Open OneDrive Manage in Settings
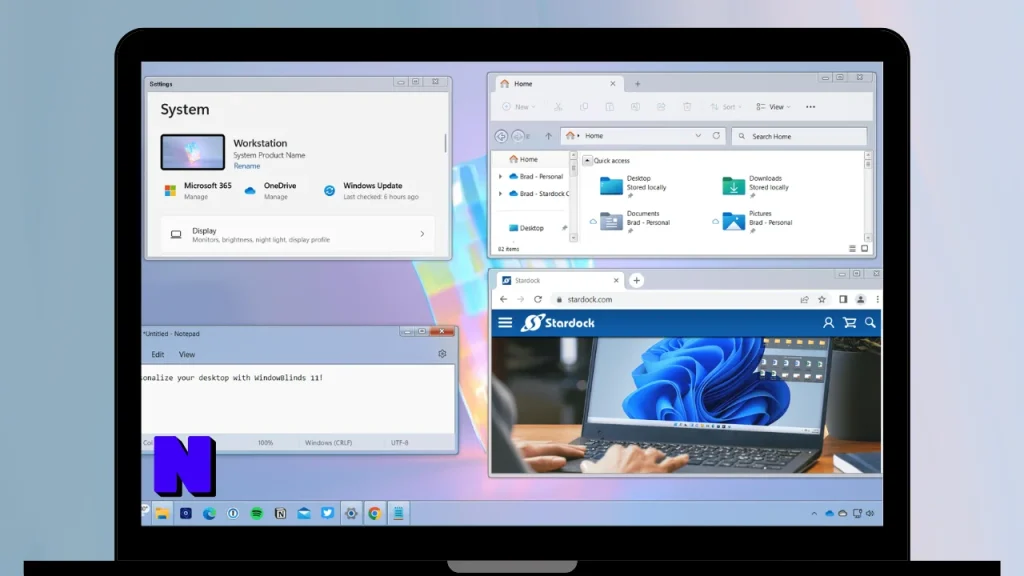The width and height of the screenshot is (1024, 576). [270, 191]
